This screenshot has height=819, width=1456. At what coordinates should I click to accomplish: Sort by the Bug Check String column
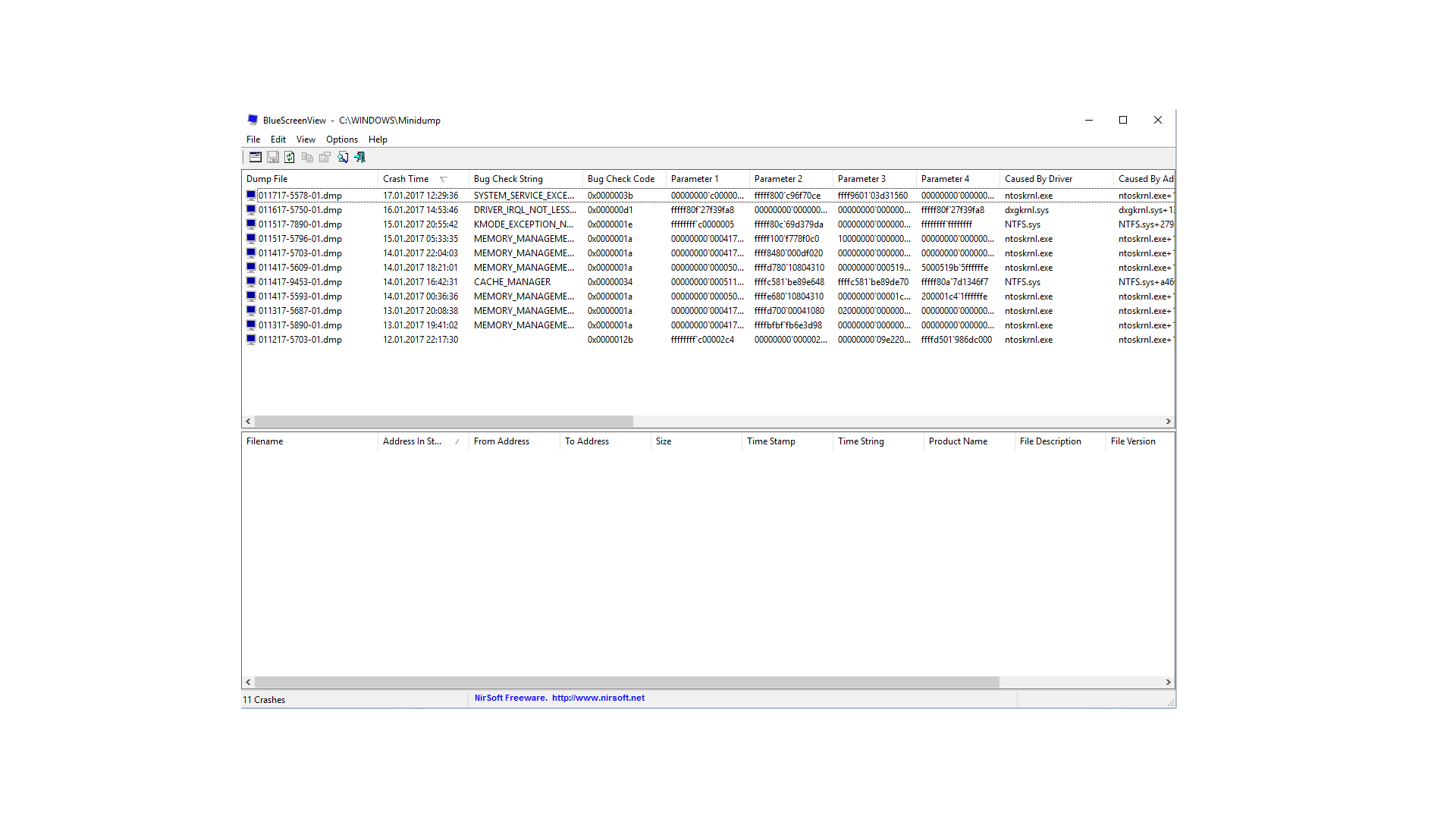508,179
